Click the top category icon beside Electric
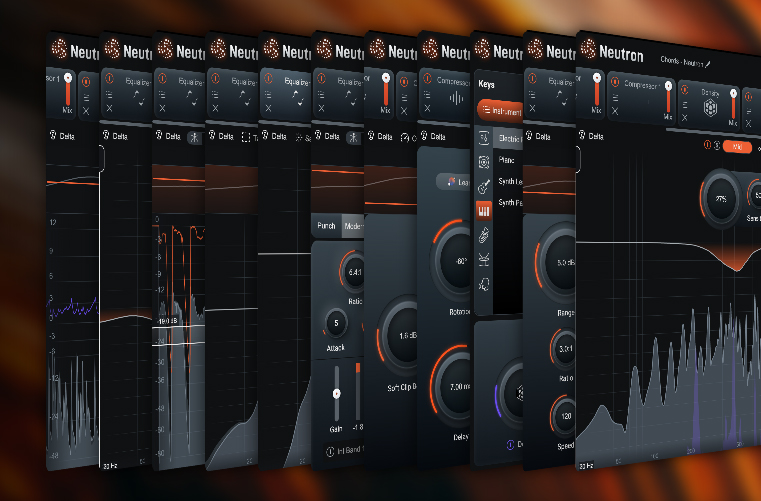761x501 pixels. coord(484,138)
